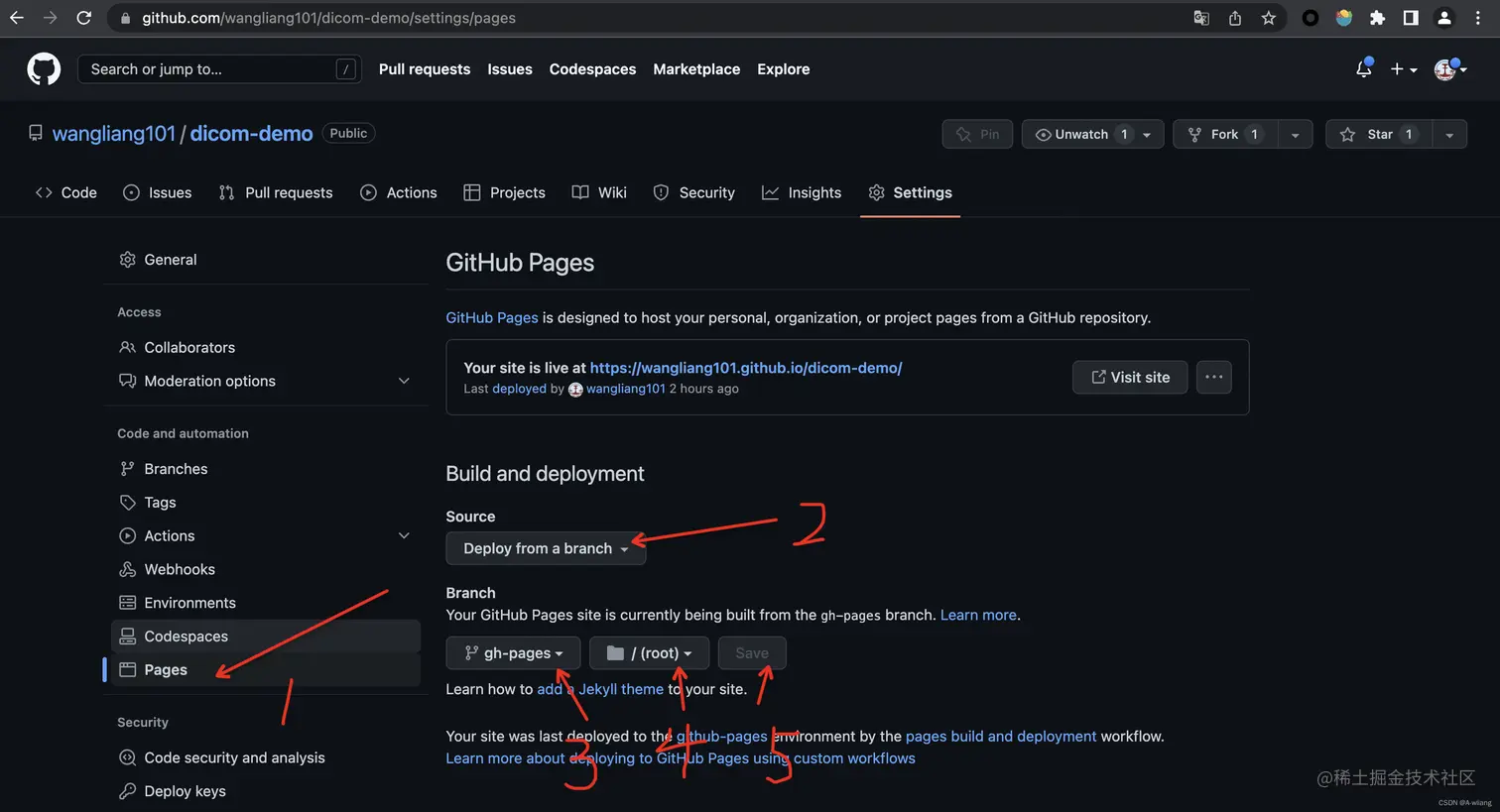The width and height of the screenshot is (1500, 812).
Task: Open the browser side panel icon
Action: [1411, 18]
